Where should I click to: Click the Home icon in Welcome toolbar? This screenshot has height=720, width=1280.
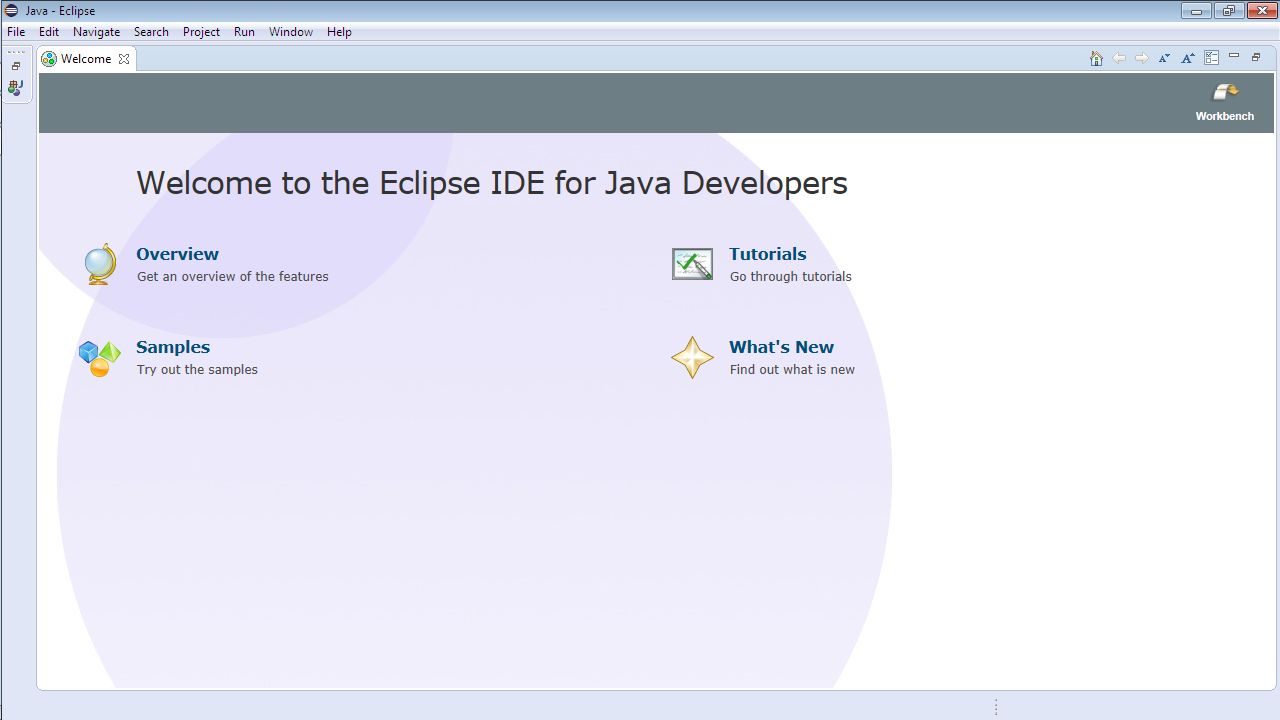[1096, 58]
